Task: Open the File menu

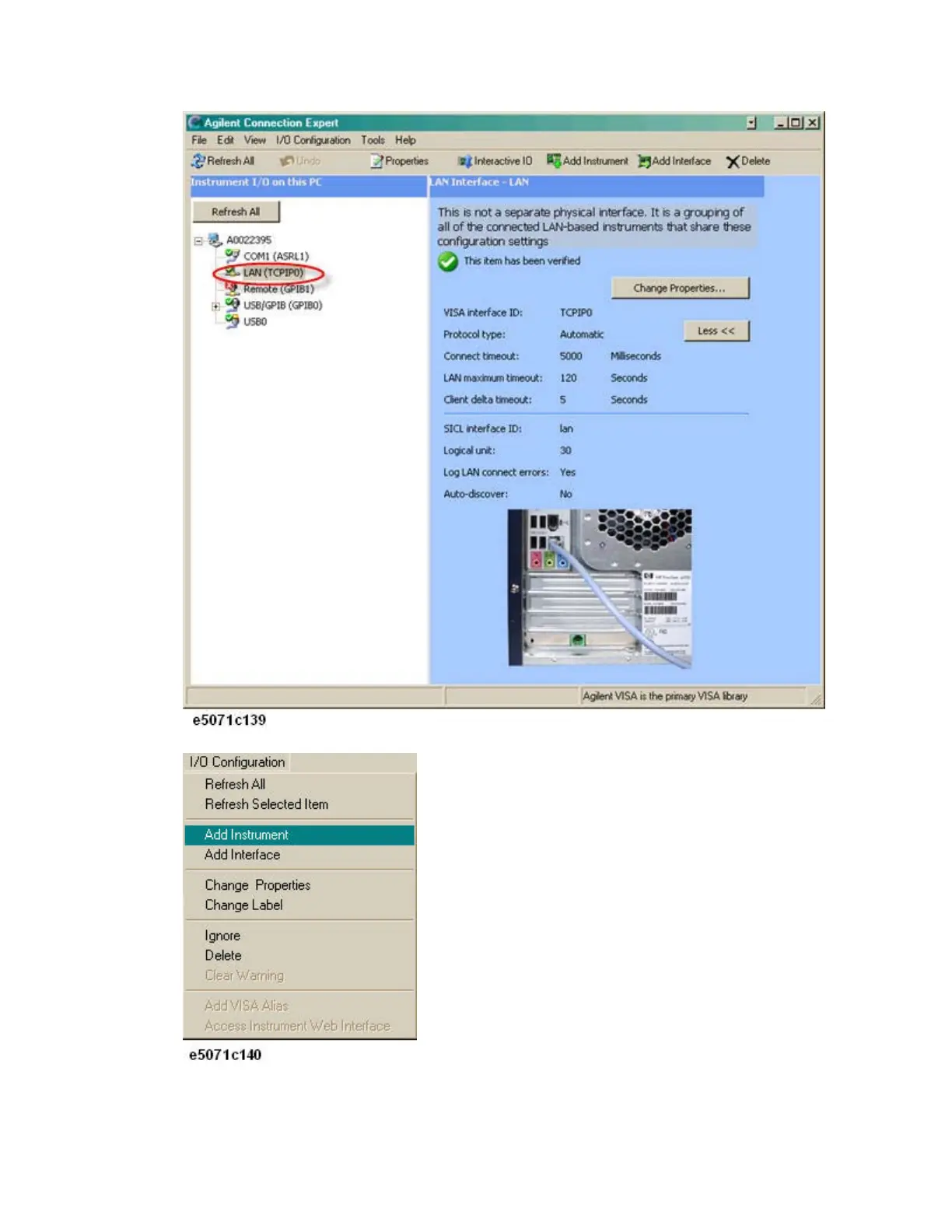Action: pyautogui.click(x=199, y=140)
